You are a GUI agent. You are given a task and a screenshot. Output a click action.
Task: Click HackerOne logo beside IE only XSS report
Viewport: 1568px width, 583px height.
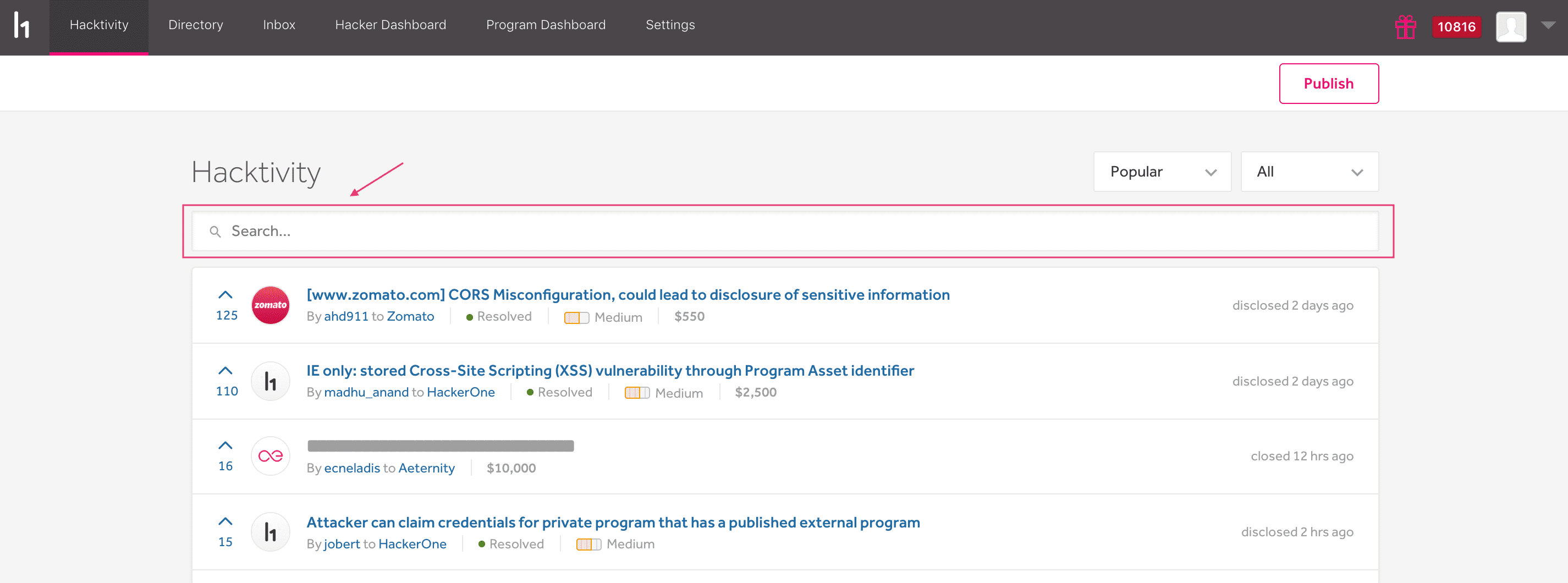270,382
